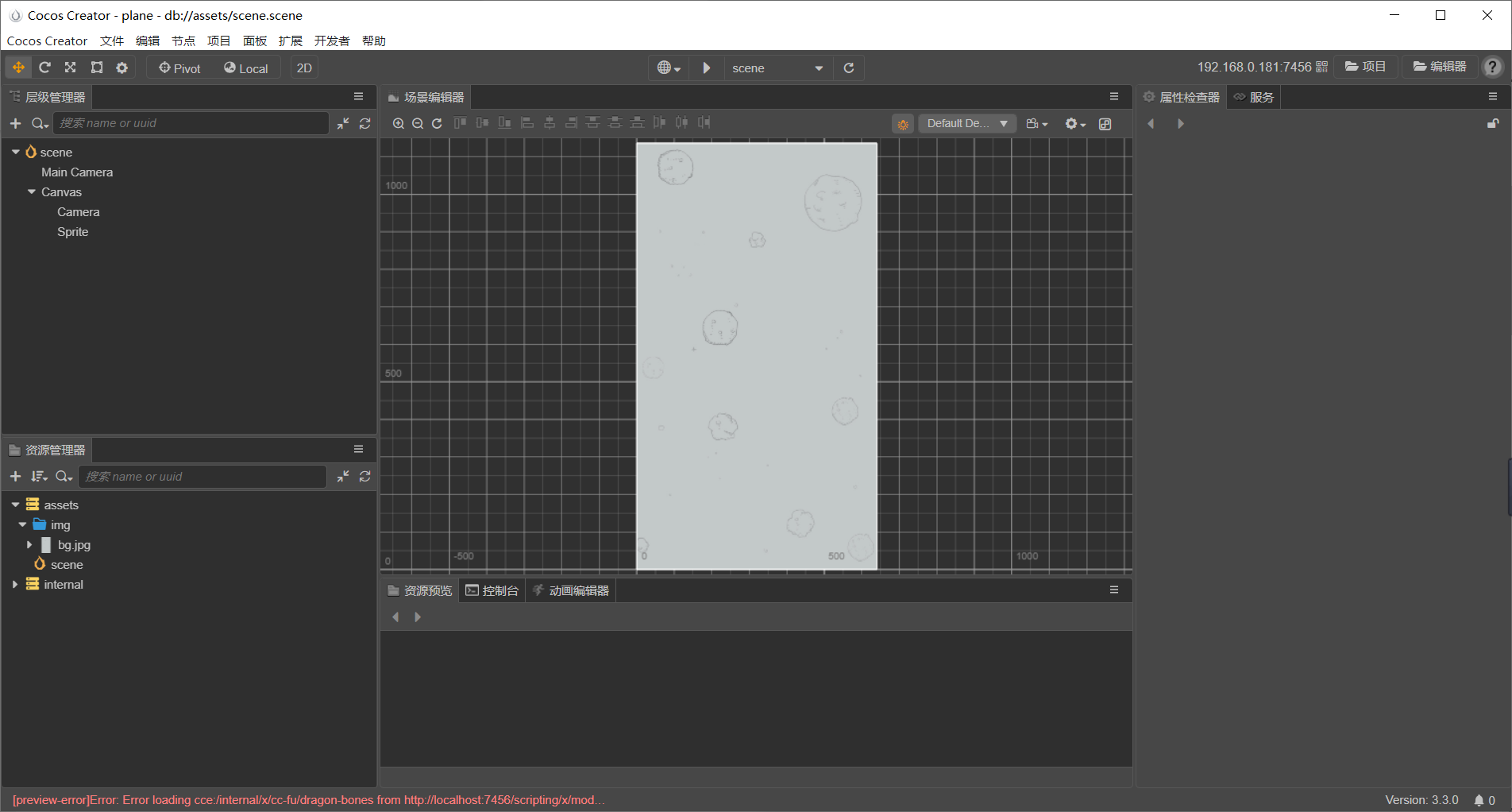The height and width of the screenshot is (812, 1512).
Task: Show the QR code for preview address
Action: click(x=1321, y=68)
